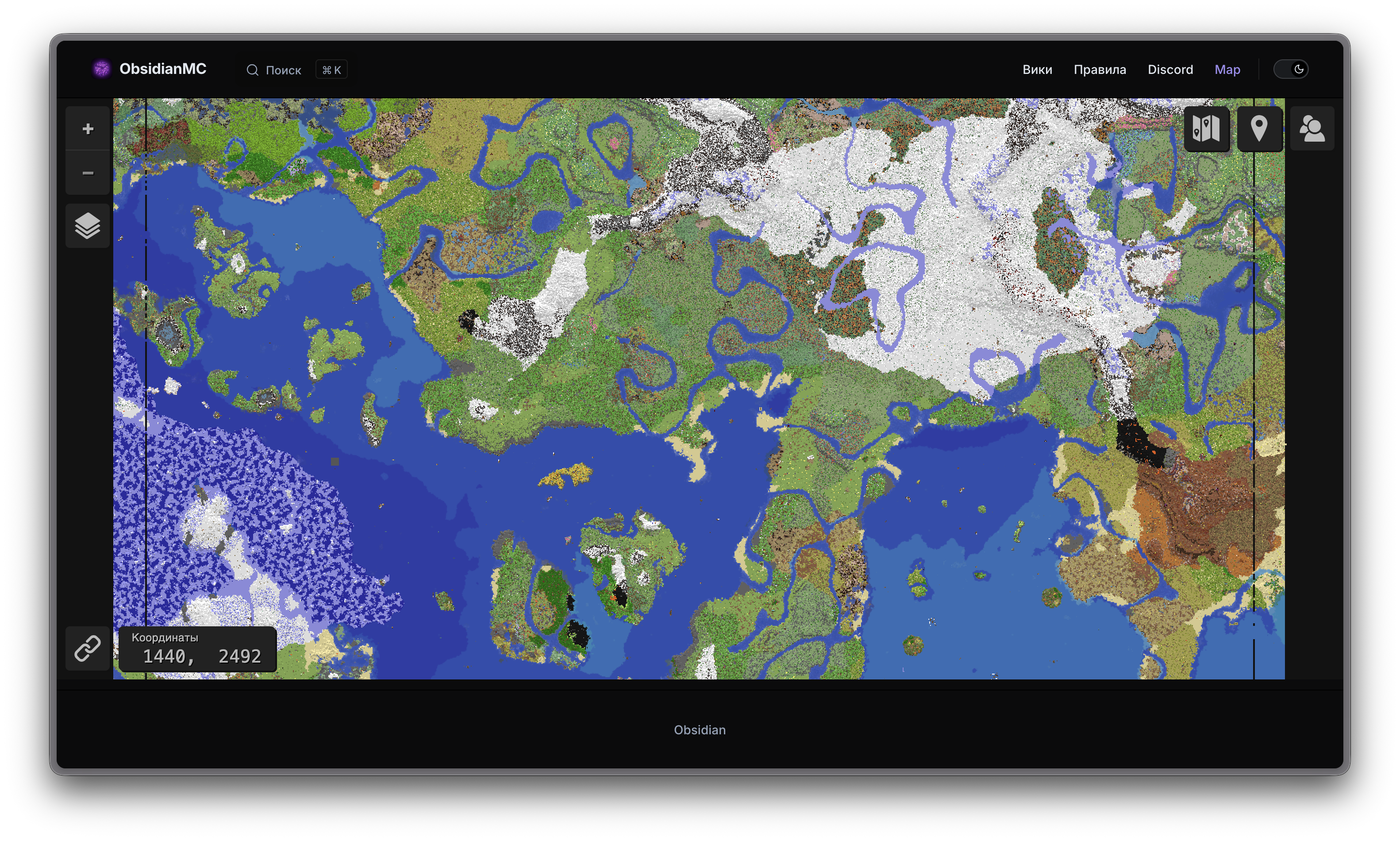Click the ⌘K shortcut badge
The height and width of the screenshot is (841, 1400).
coord(331,69)
